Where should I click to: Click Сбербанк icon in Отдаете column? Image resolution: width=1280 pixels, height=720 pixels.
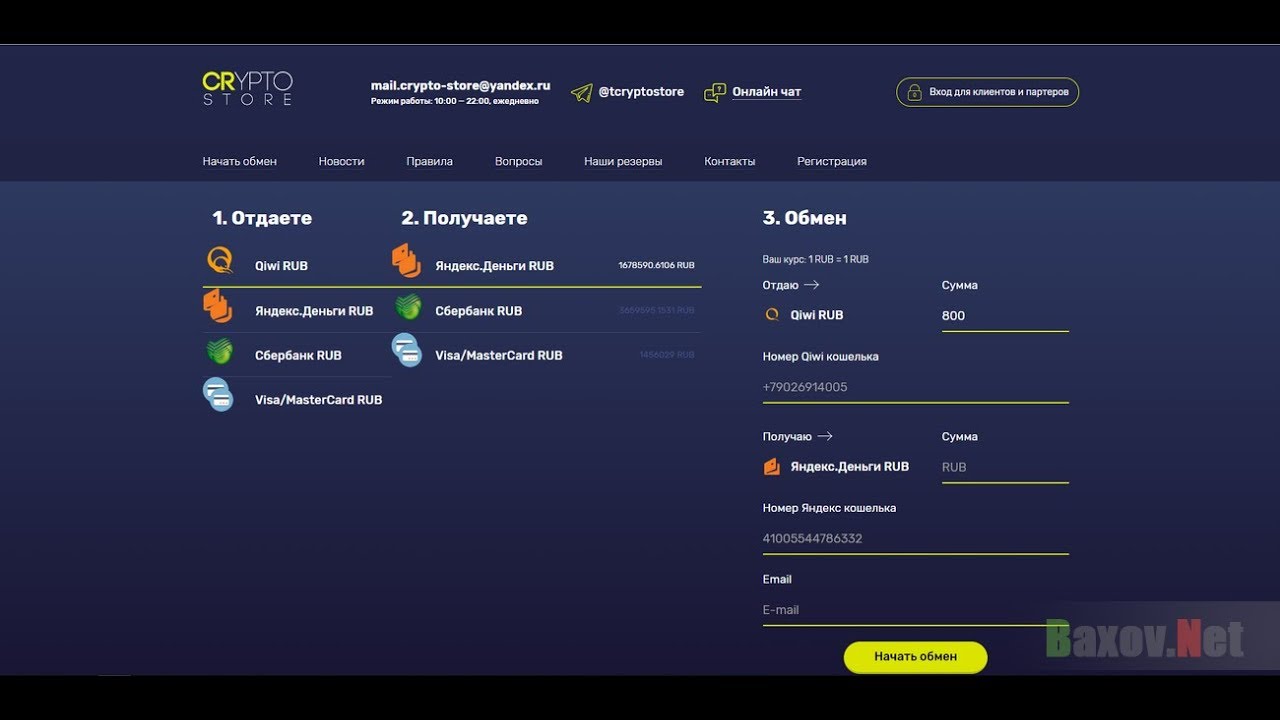click(219, 351)
